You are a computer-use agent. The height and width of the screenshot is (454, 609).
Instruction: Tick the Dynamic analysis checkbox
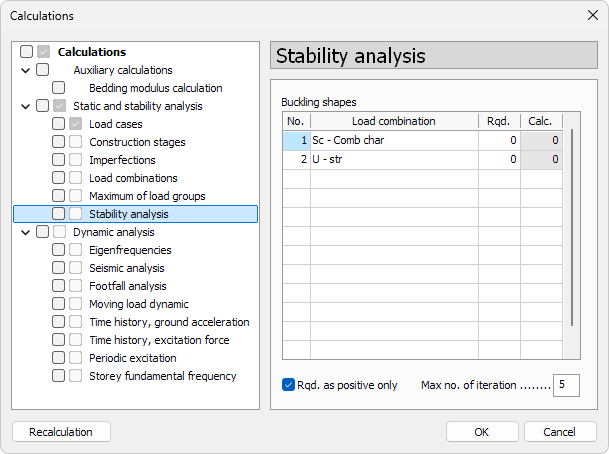pyautogui.click(x=42, y=232)
